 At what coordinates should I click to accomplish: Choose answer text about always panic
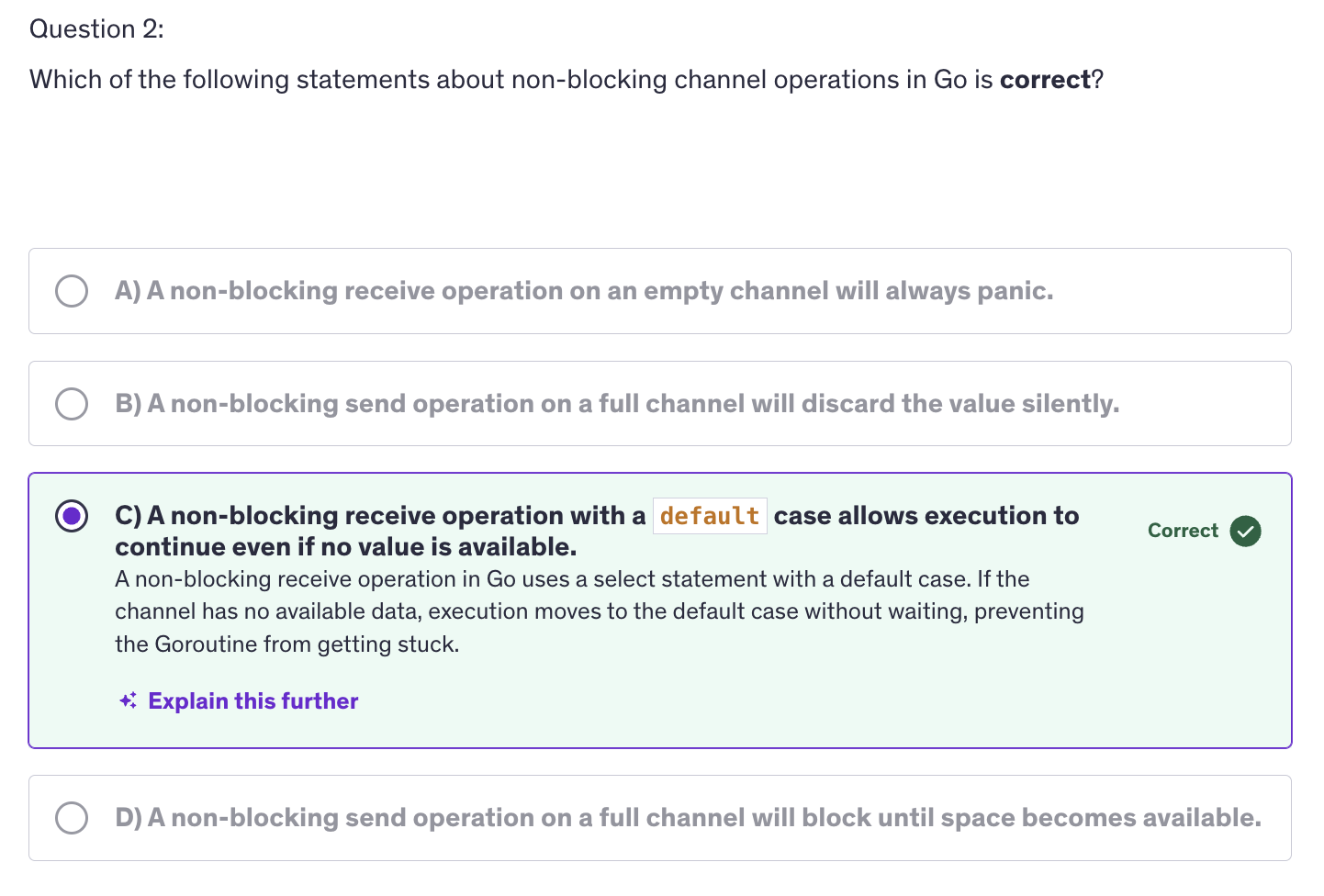tap(600, 291)
